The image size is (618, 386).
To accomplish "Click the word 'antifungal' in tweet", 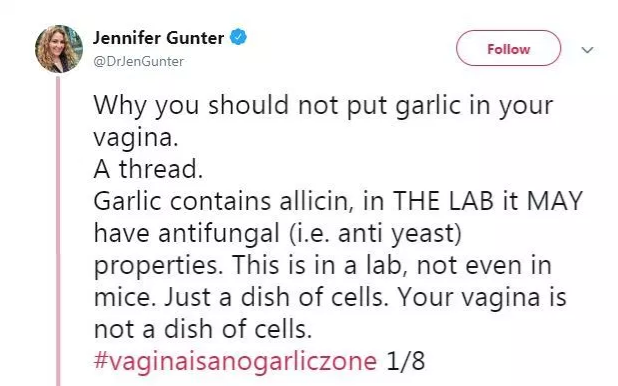I will pos(219,233).
